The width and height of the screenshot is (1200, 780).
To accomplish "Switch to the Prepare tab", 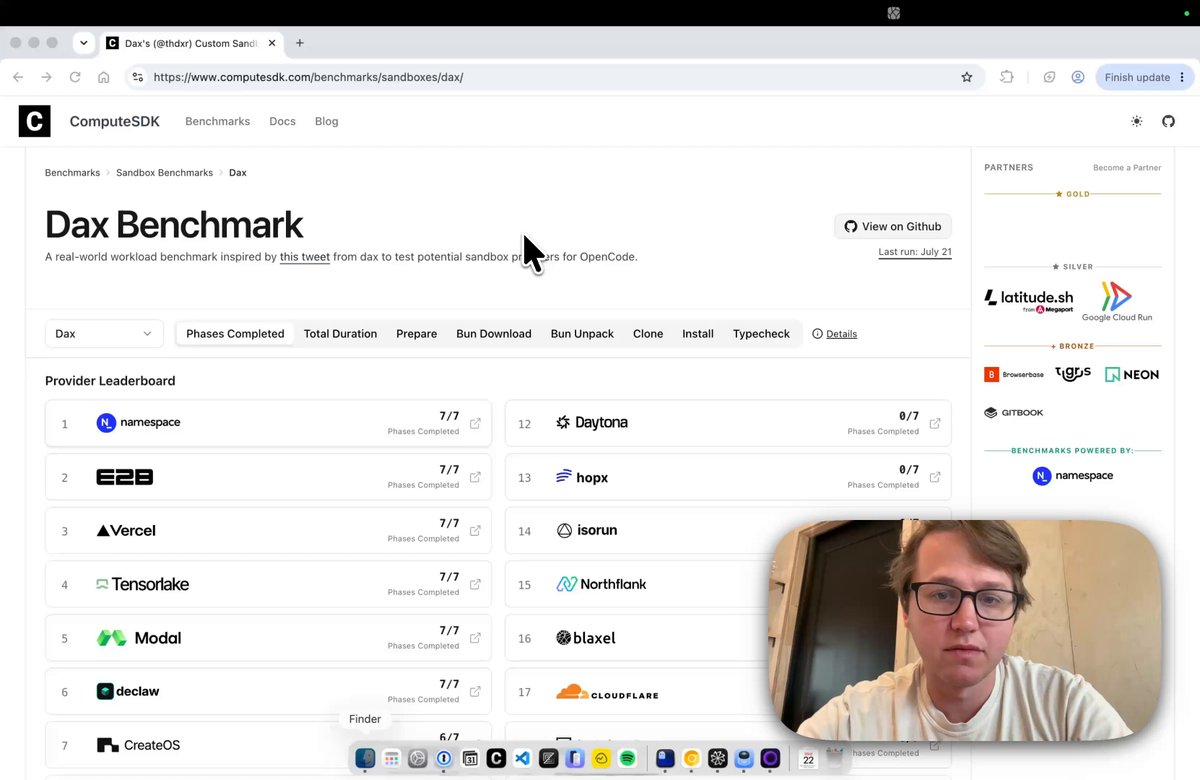I will (416, 334).
